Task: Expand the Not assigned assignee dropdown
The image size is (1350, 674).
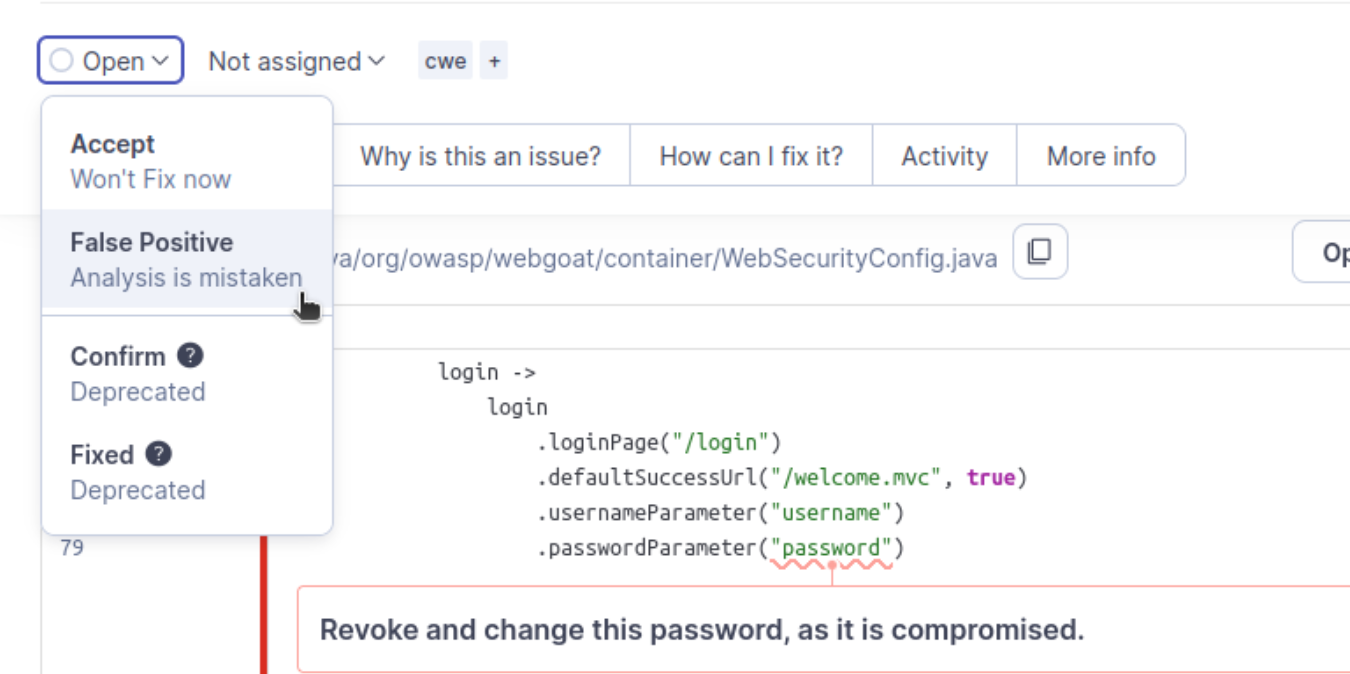Action: point(296,61)
